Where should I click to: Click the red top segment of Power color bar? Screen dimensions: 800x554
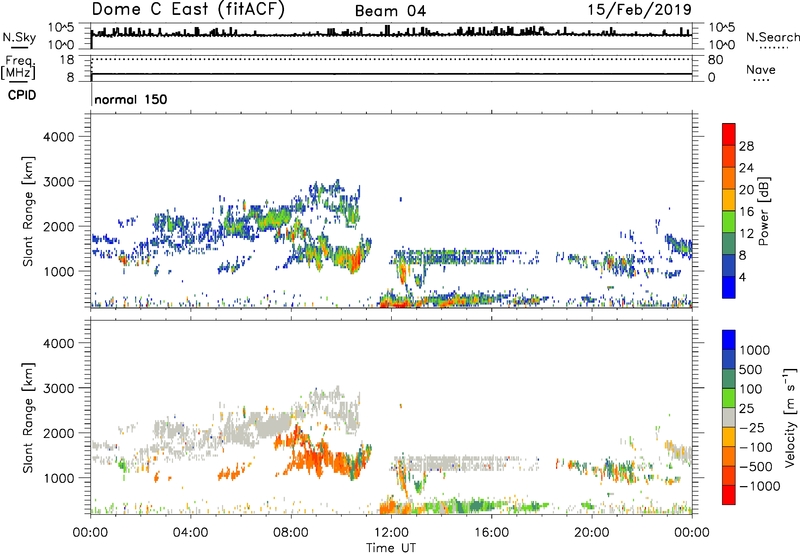(729, 134)
